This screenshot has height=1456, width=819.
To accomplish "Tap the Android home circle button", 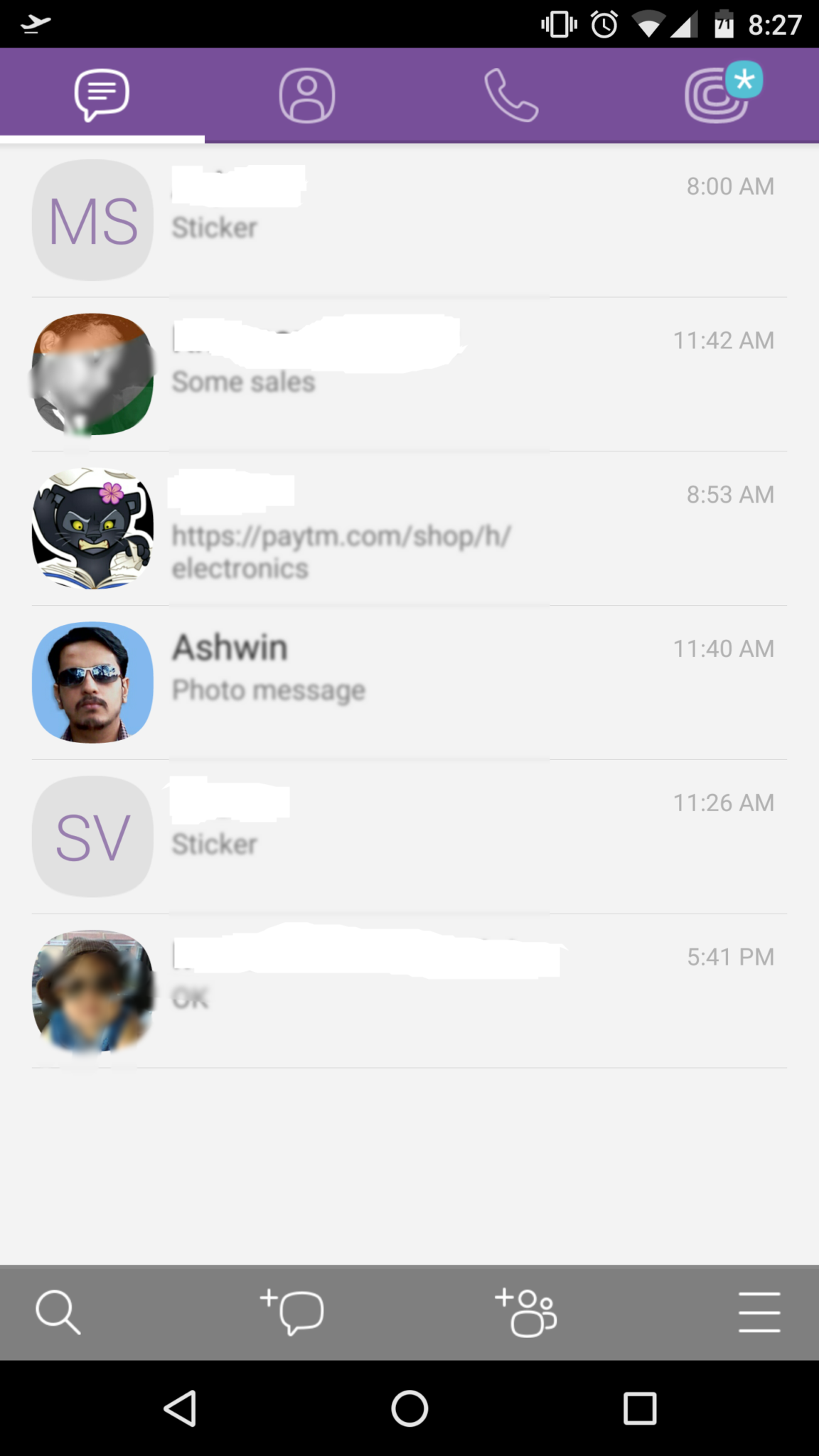I will 409,1408.
